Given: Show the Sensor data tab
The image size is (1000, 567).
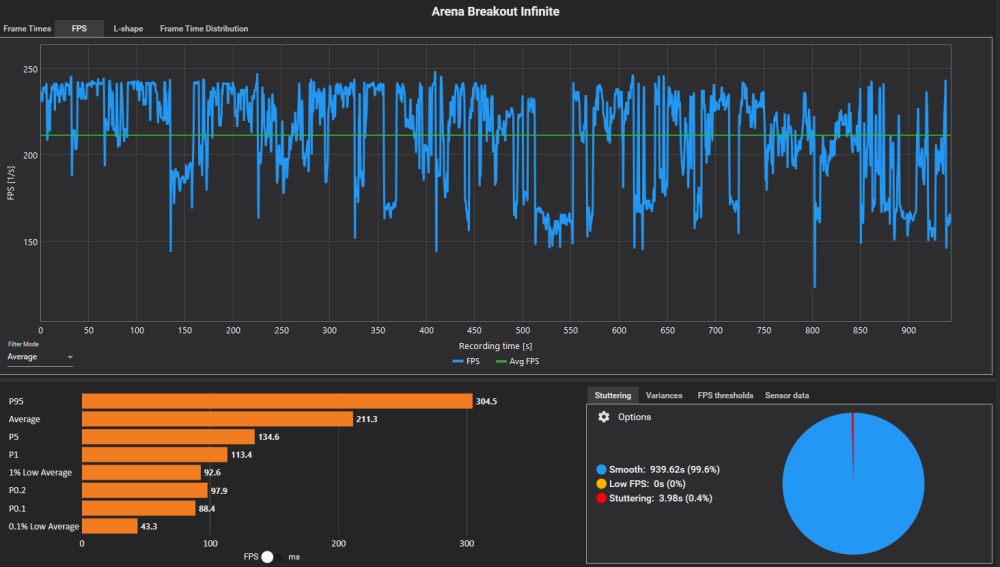Looking at the screenshot, I should (787, 396).
